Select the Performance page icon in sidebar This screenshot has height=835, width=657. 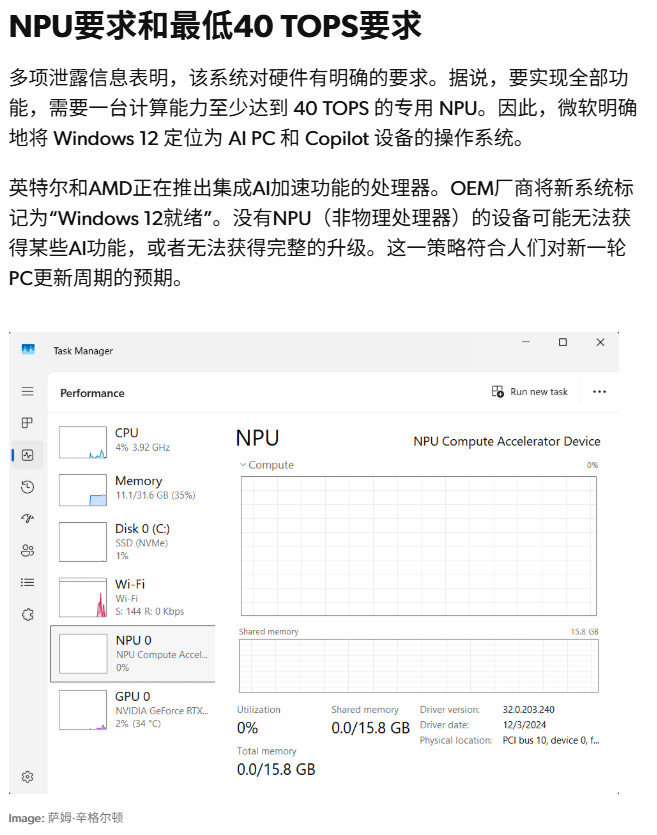tap(28, 455)
